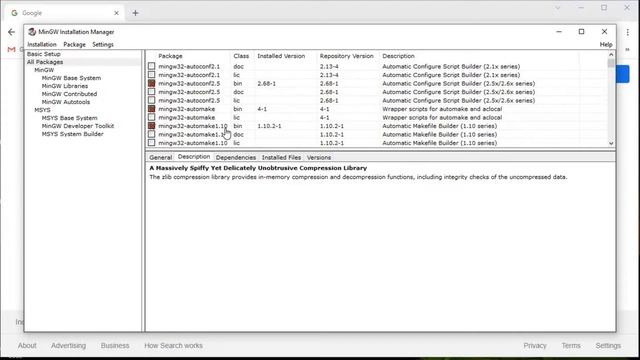This screenshot has height=360, width=640.
Task: Open the Business link in Google footer
Action: pos(115,345)
